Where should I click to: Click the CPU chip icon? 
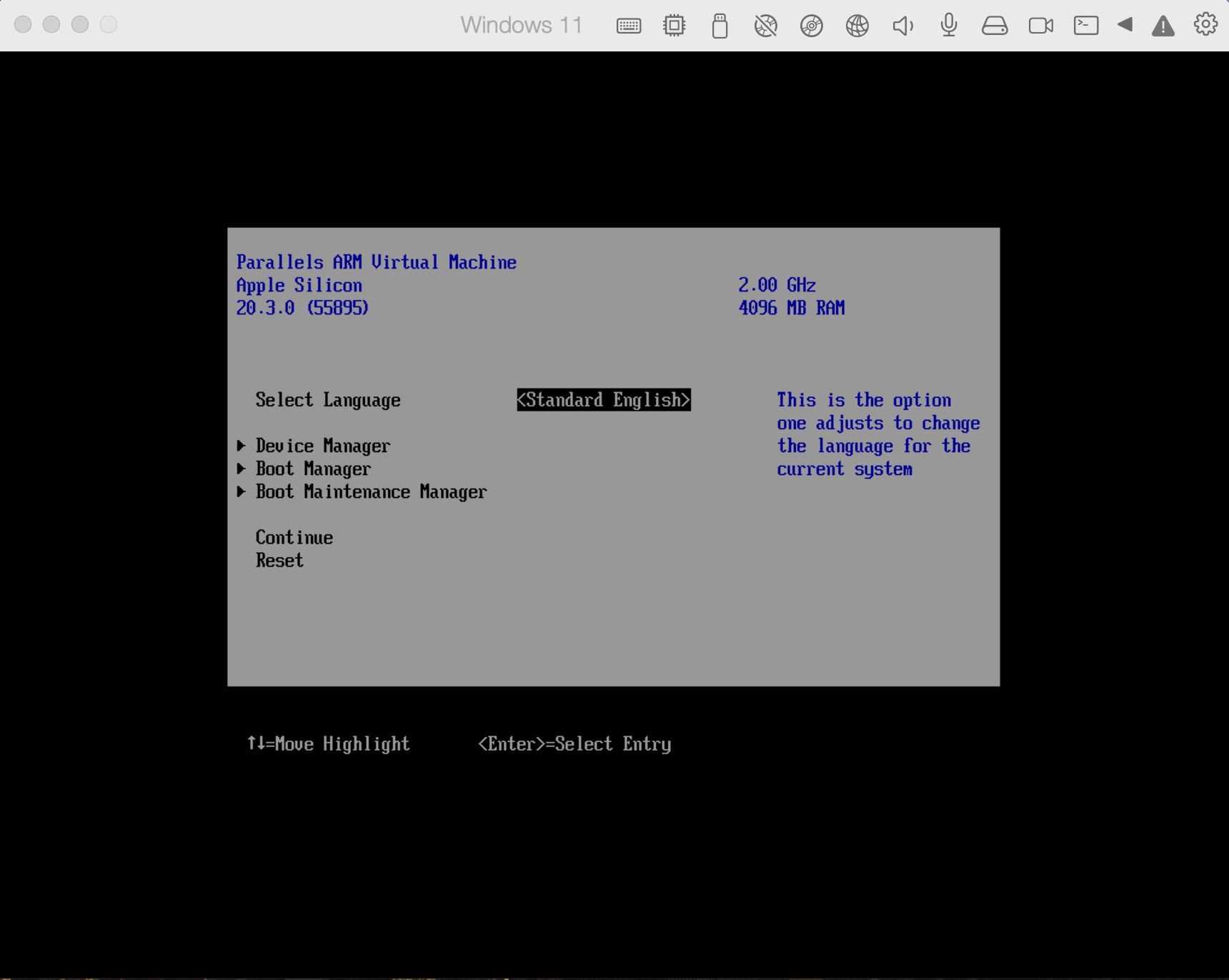[x=674, y=26]
